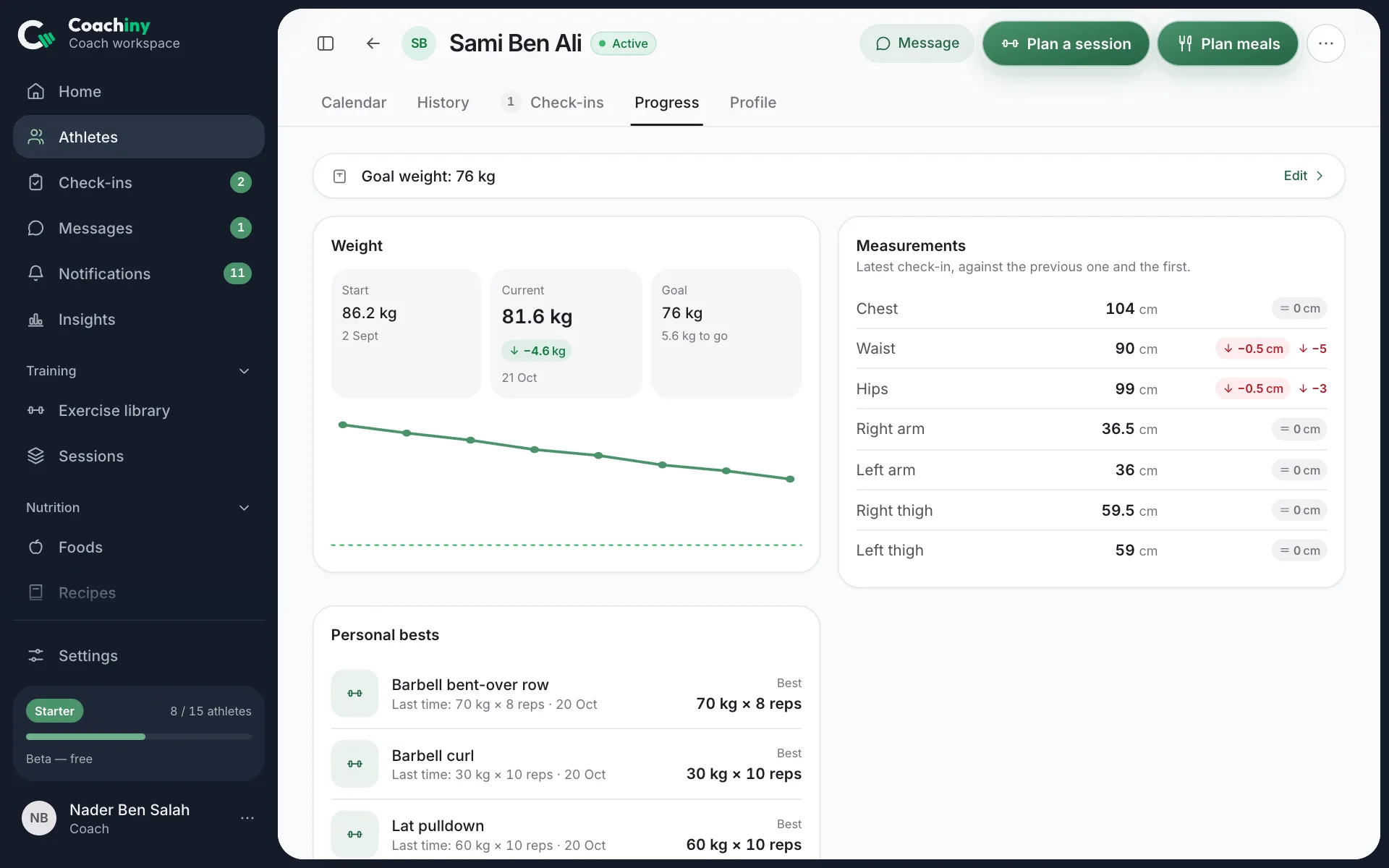1389x868 pixels.
Task: Click the Message button
Action: click(x=917, y=43)
